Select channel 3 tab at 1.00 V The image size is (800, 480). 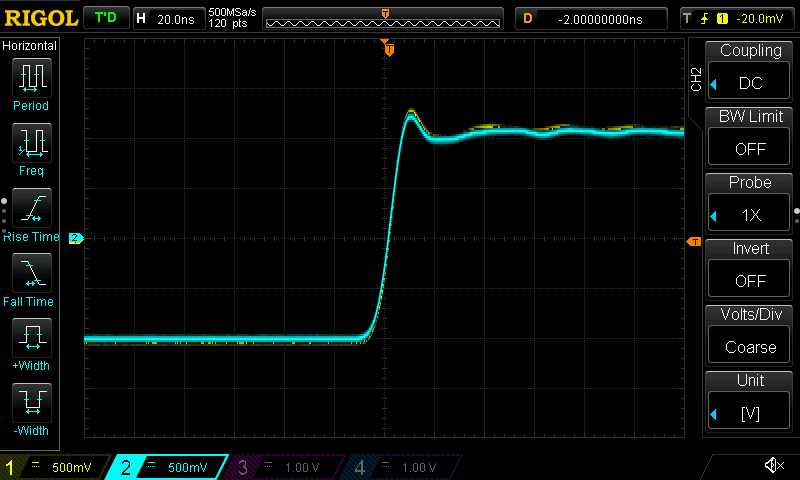click(x=285, y=467)
